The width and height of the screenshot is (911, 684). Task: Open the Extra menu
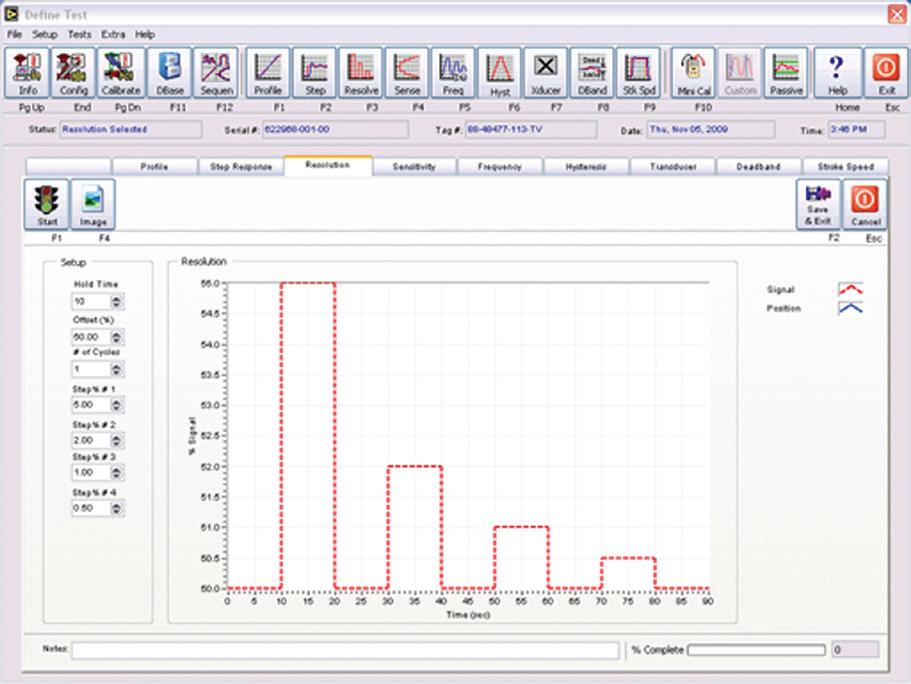[x=113, y=34]
